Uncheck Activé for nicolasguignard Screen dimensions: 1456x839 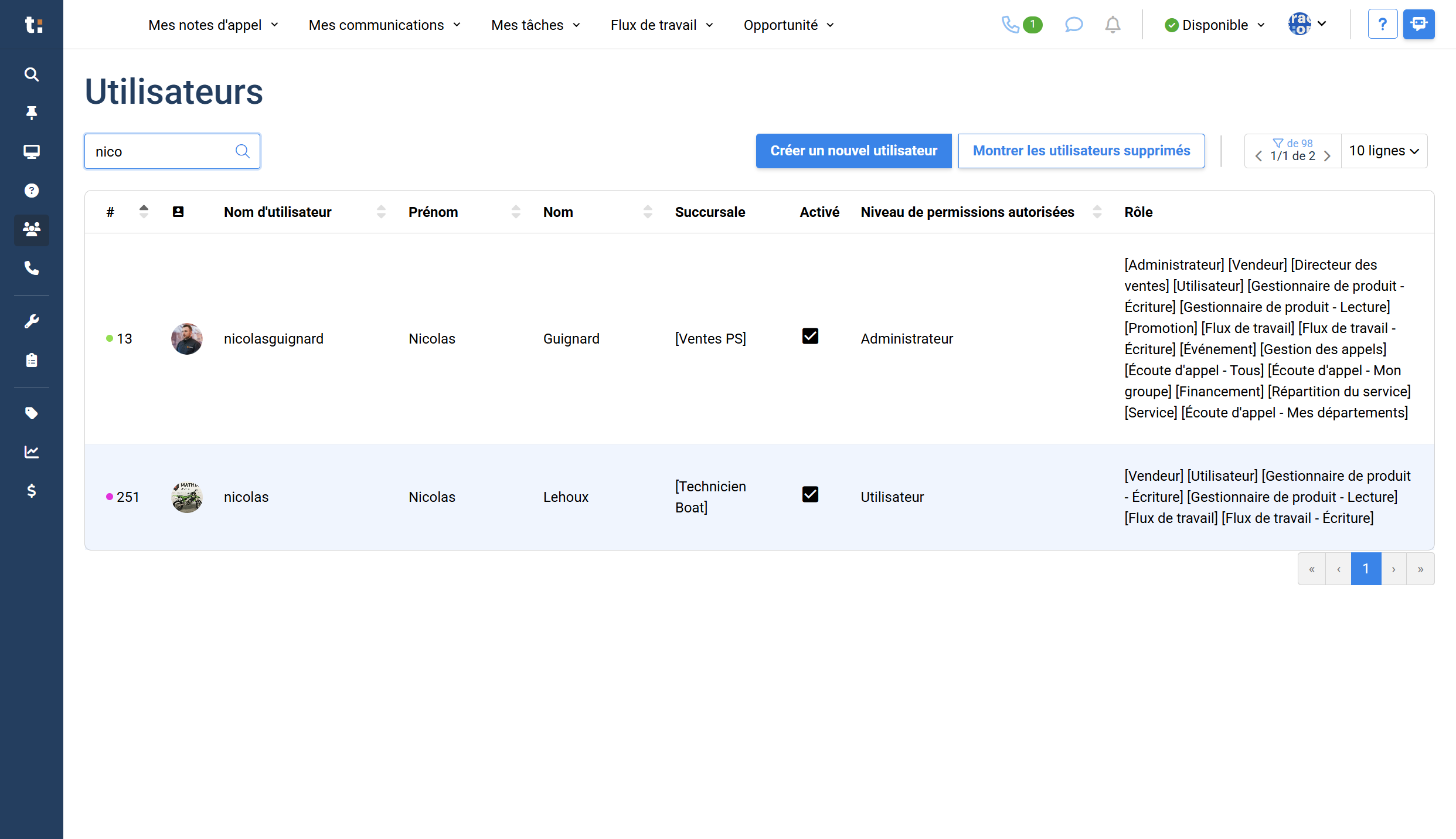(x=810, y=336)
